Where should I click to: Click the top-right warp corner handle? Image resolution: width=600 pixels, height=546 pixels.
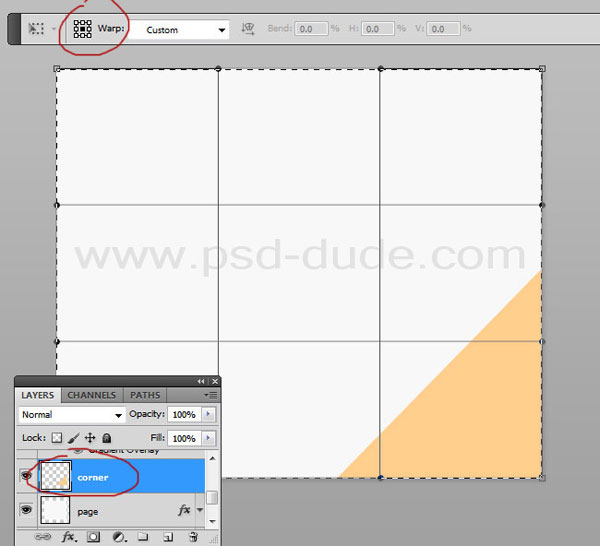coord(542,69)
